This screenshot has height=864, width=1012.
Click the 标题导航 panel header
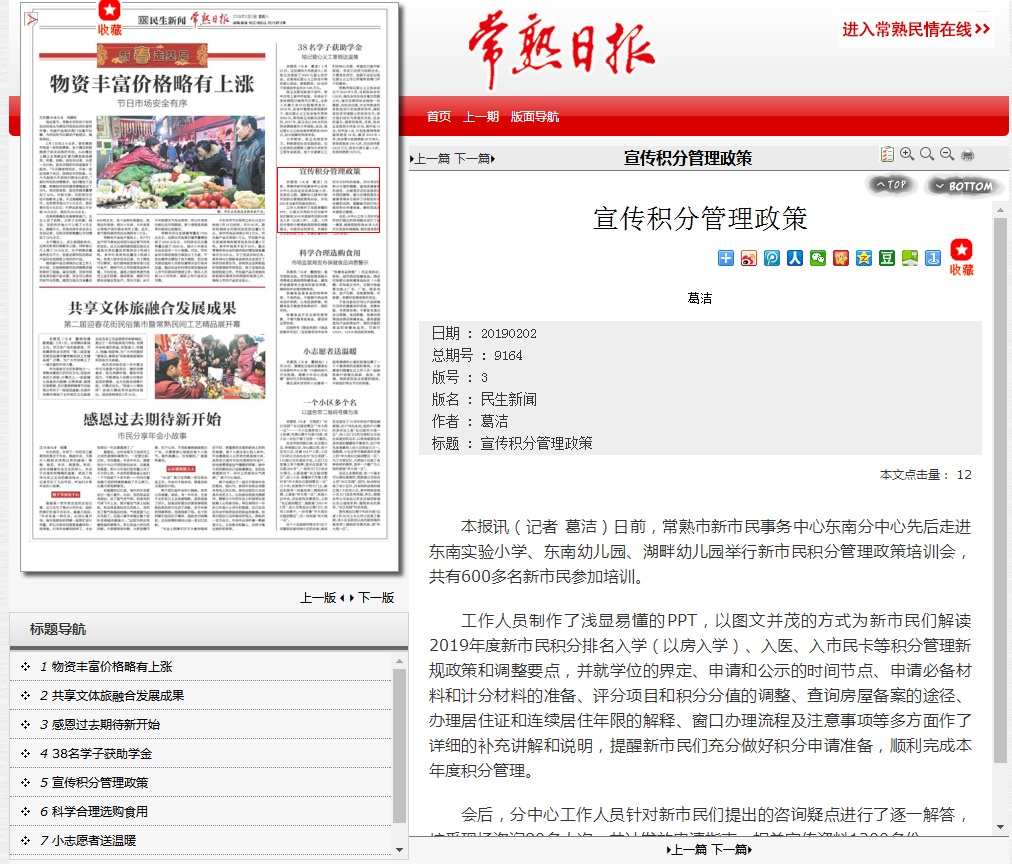pos(209,629)
